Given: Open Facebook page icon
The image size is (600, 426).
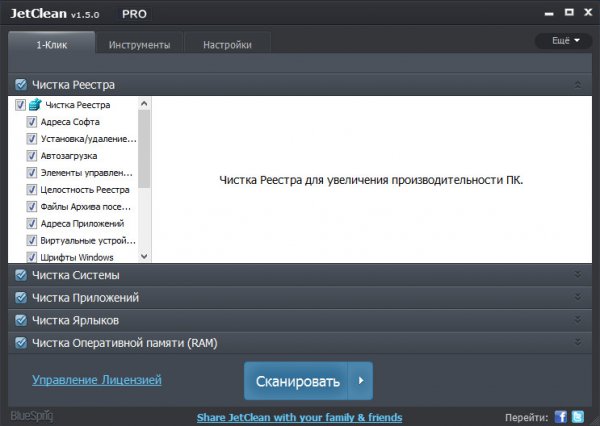Looking at the screenshot, I should tap(561, 417).
